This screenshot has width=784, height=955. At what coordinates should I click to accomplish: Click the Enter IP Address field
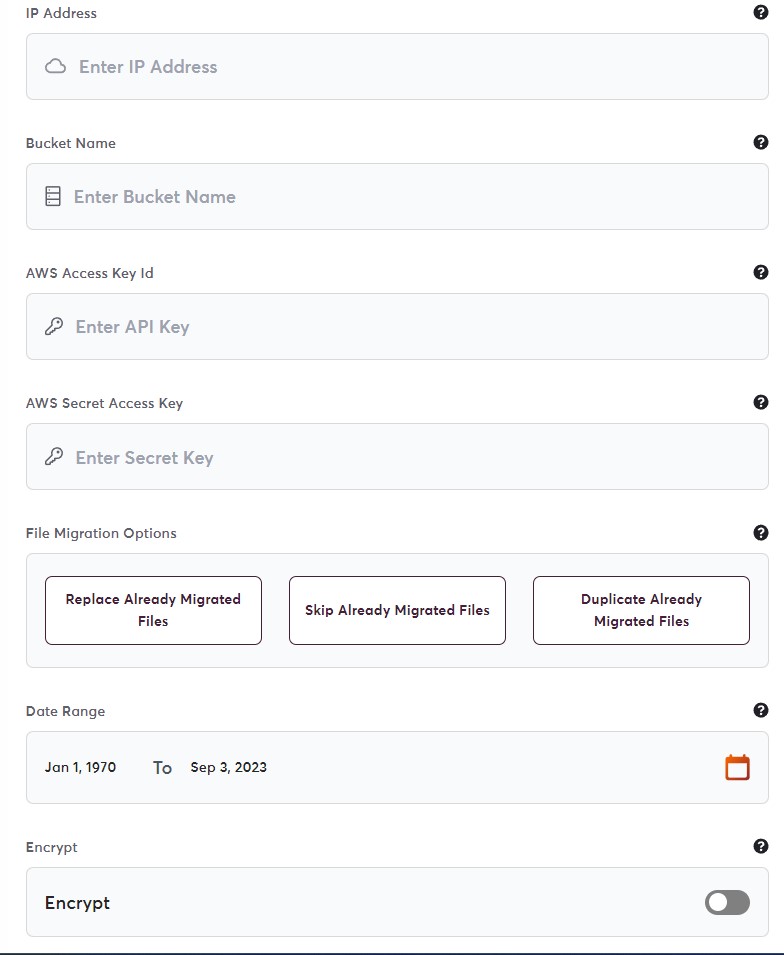[400, 67]
